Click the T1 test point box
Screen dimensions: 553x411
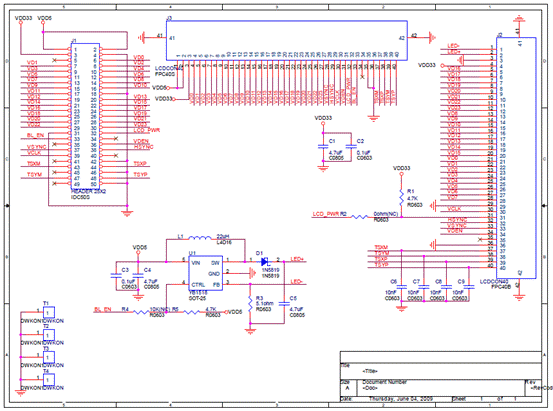point(49,313)
